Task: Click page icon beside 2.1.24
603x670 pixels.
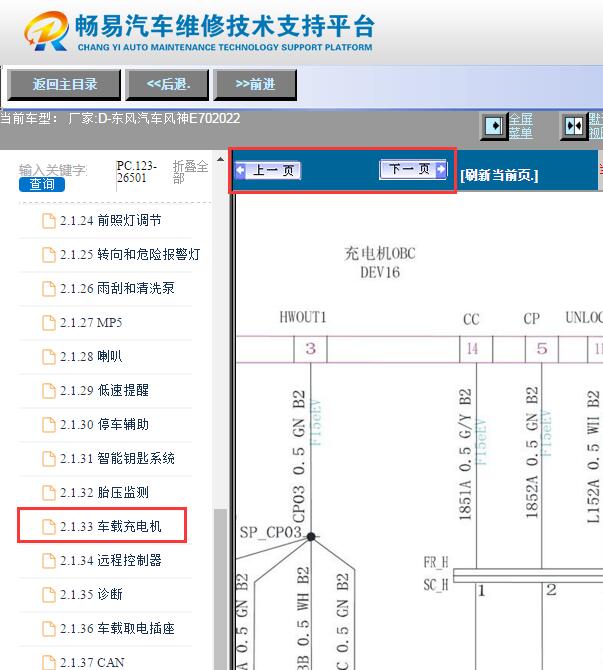Action: [49, 221]
